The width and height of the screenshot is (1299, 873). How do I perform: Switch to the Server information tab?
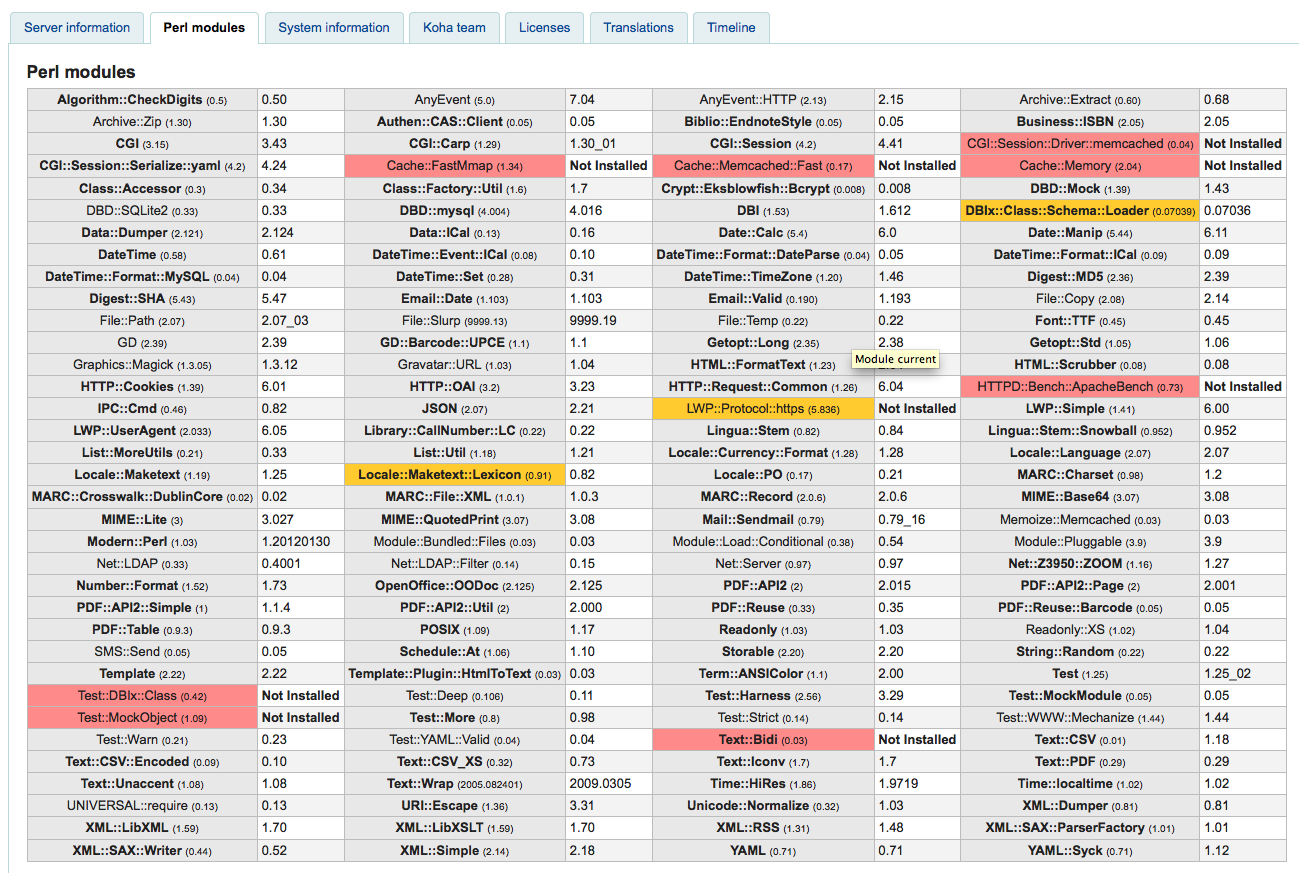click(77, 28)
